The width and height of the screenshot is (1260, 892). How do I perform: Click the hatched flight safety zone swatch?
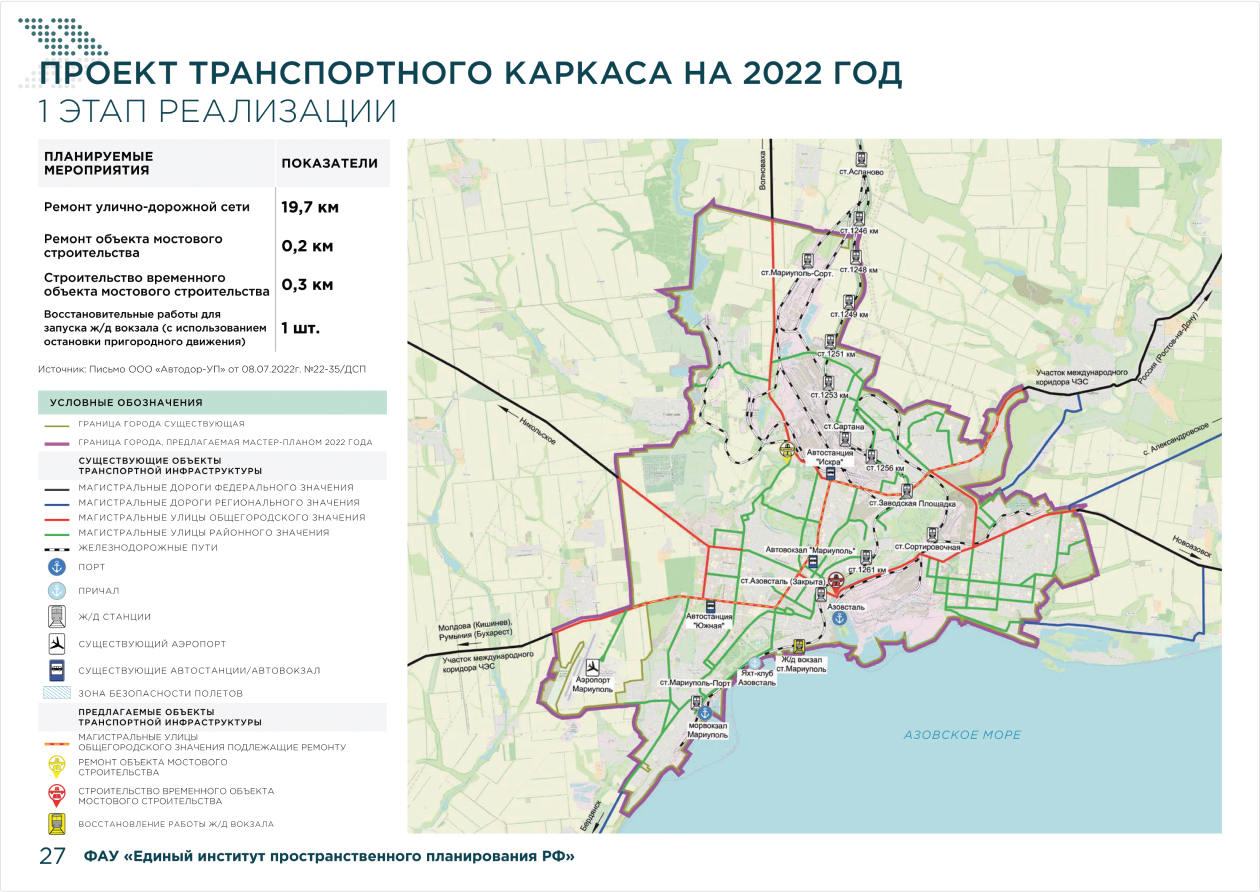(x=57, y=693)
